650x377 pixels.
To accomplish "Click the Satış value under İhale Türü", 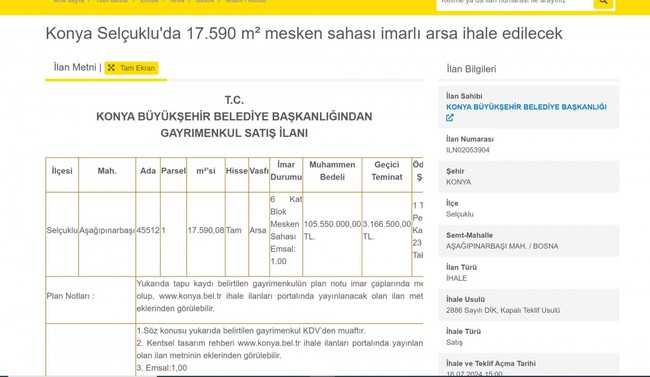I will [454, 342].
